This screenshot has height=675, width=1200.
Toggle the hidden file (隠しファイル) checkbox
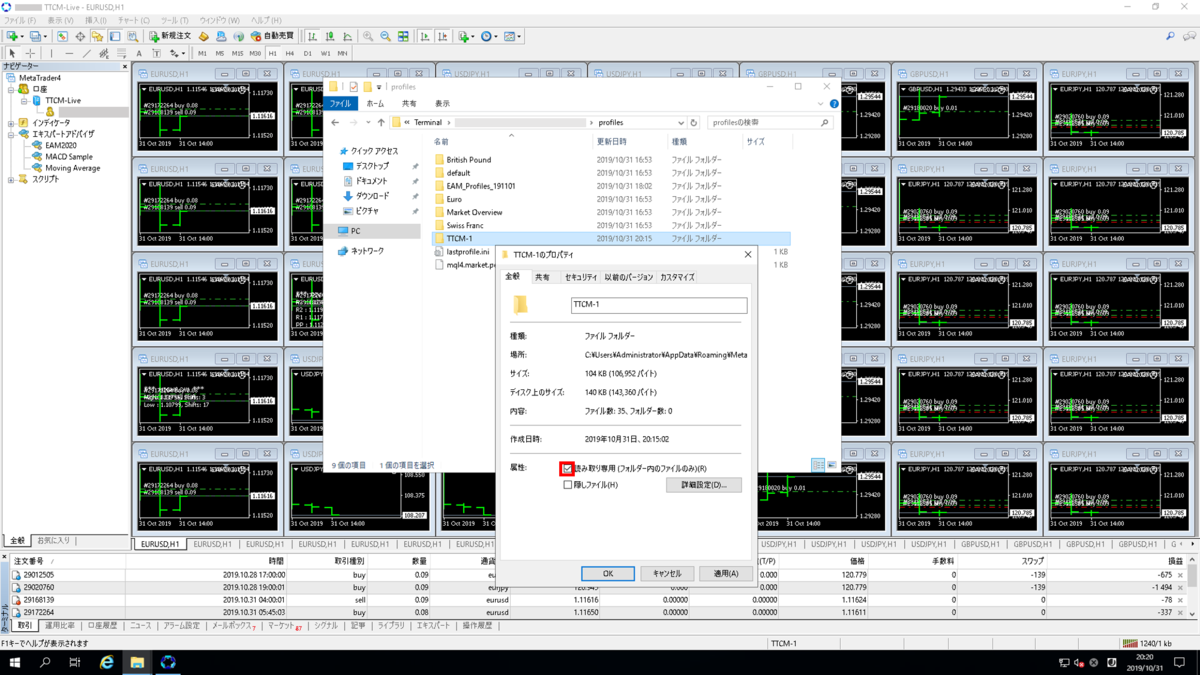pyautogui.click(x=567, y=485)
